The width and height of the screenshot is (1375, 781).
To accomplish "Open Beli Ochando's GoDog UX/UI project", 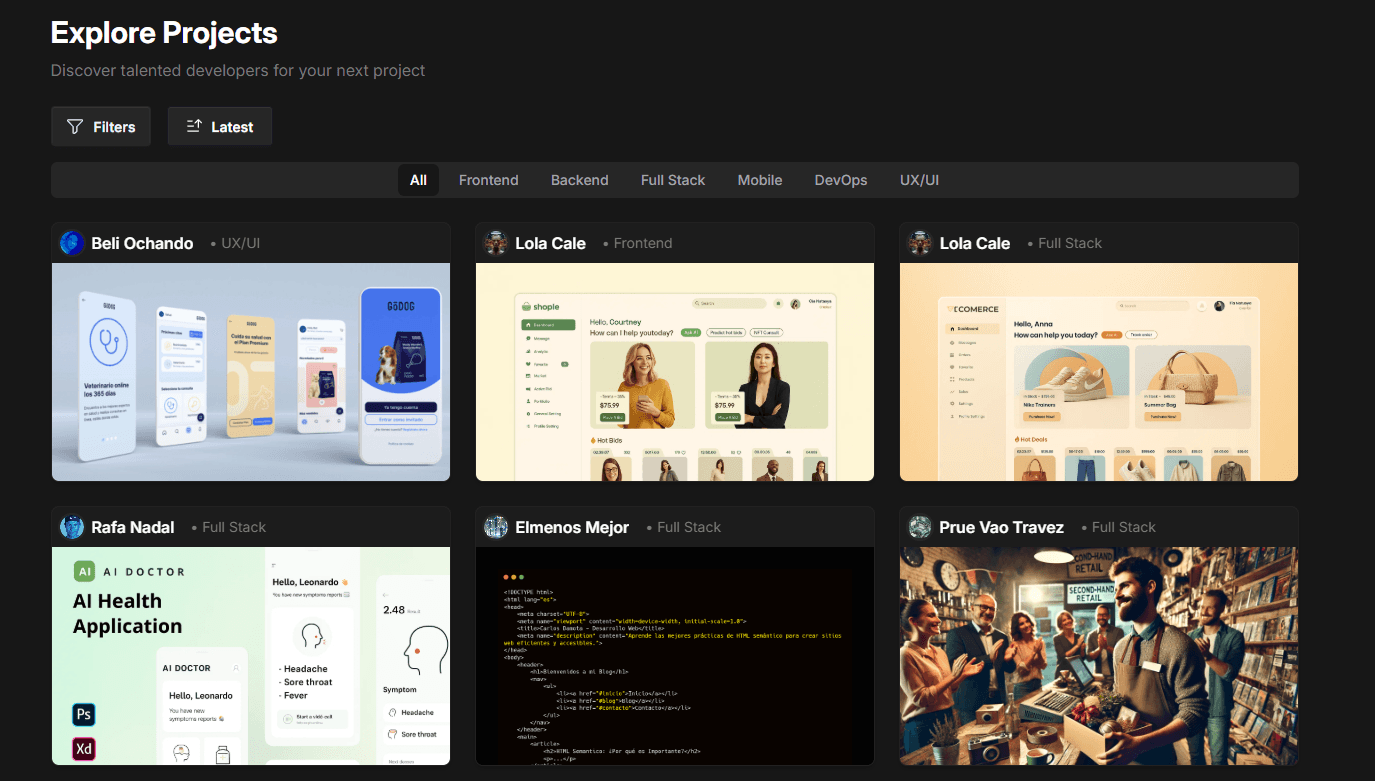I will tap(250, 370).
